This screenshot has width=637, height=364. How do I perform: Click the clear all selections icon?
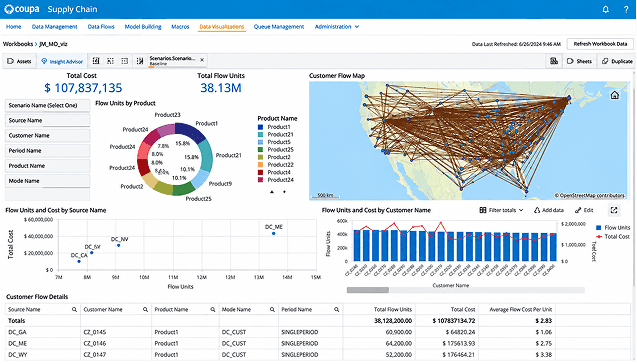point(140,61)
